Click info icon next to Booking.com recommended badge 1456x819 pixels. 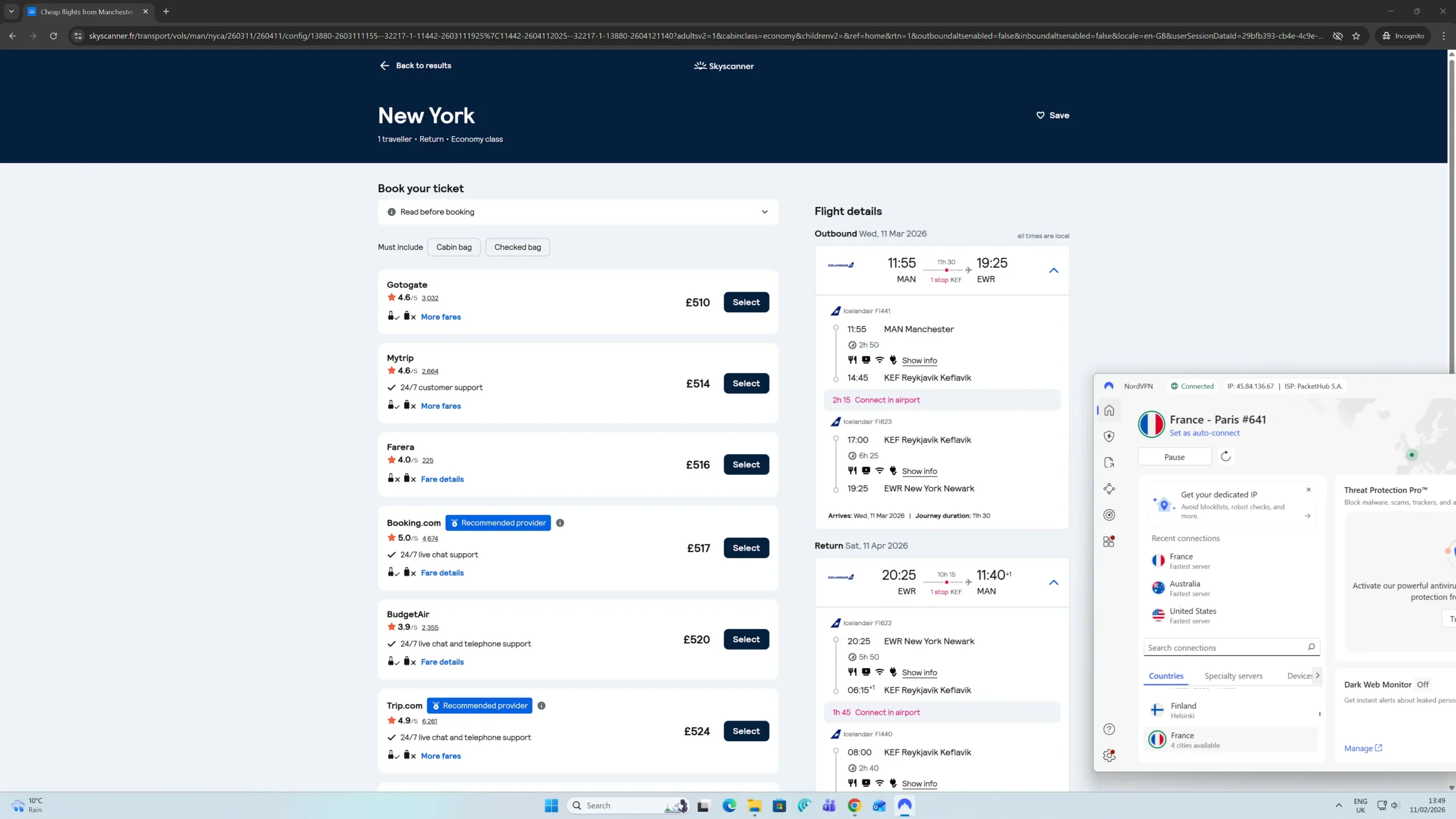(560, 523)
